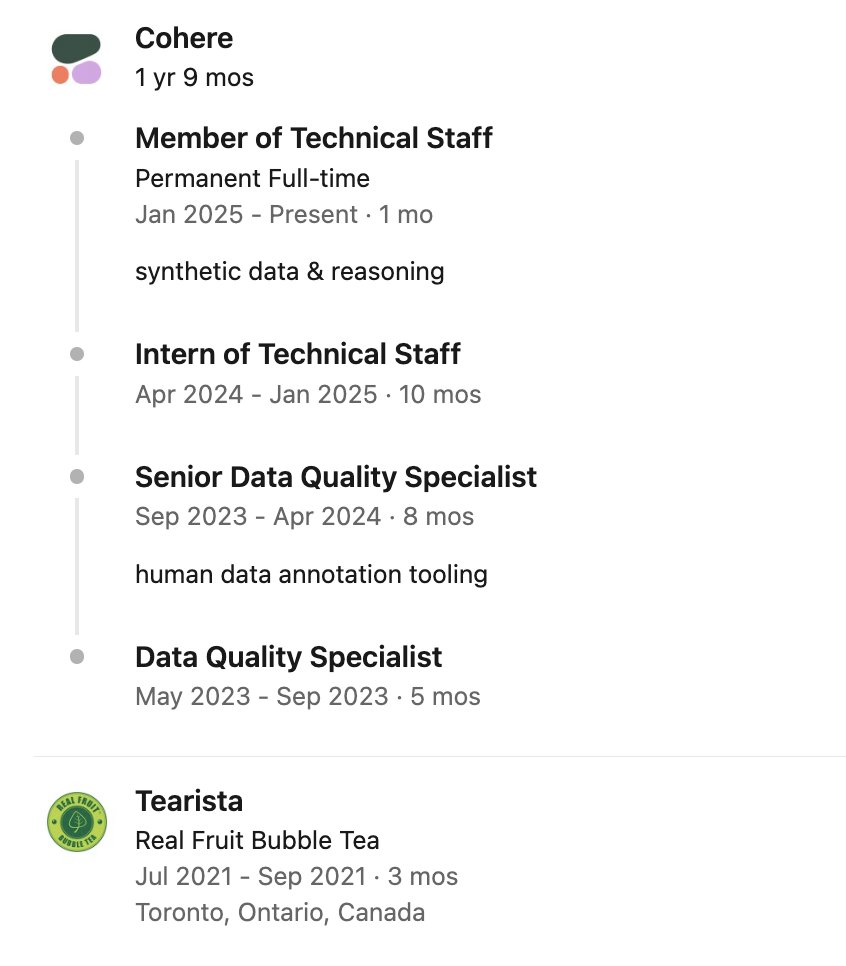
Task: Select the 'synthetic data & reasoning' description
Action: point(290,272)
